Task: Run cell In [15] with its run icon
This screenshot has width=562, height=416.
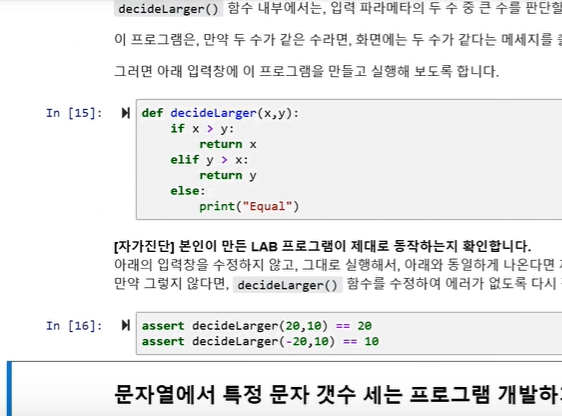Action: point(125,113)
